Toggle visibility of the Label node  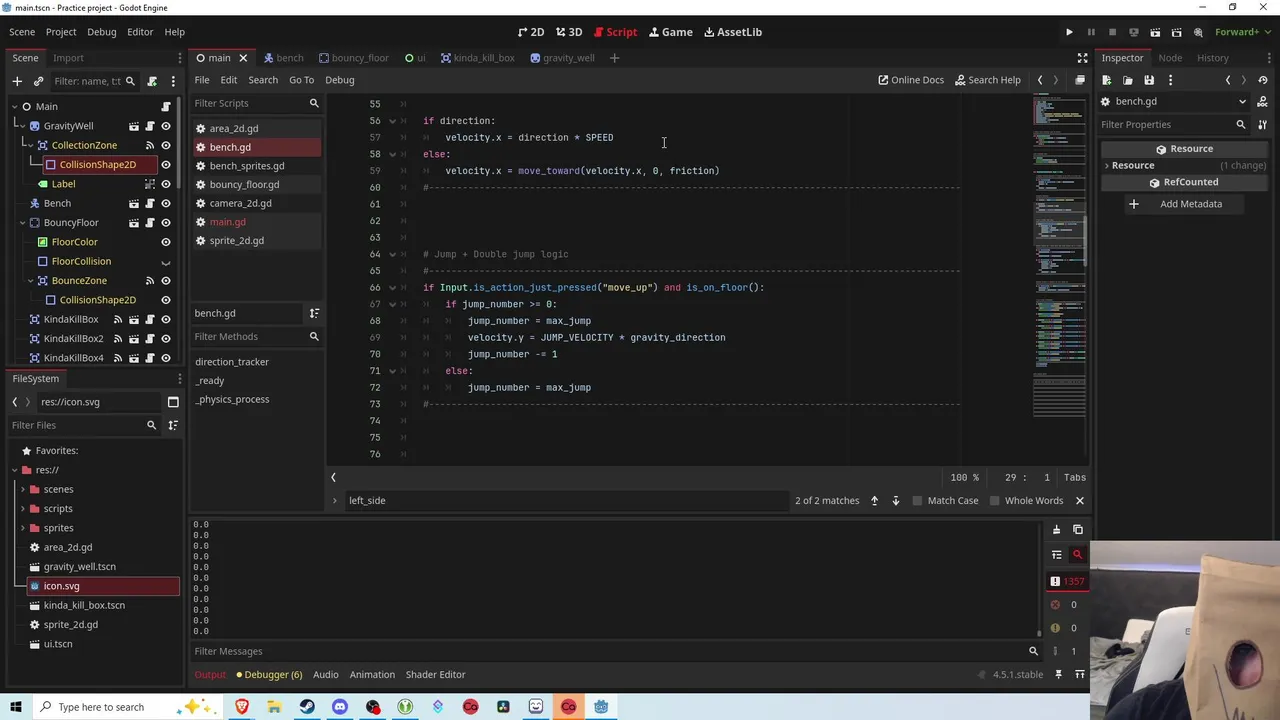(166, 184)
